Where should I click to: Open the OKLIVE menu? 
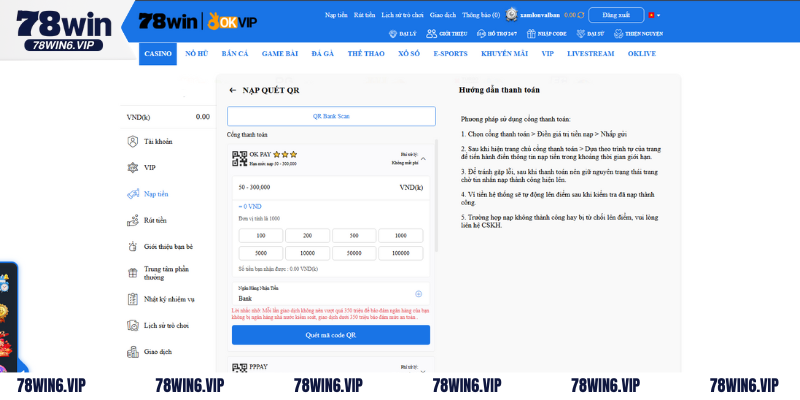(x=642, y=54)
